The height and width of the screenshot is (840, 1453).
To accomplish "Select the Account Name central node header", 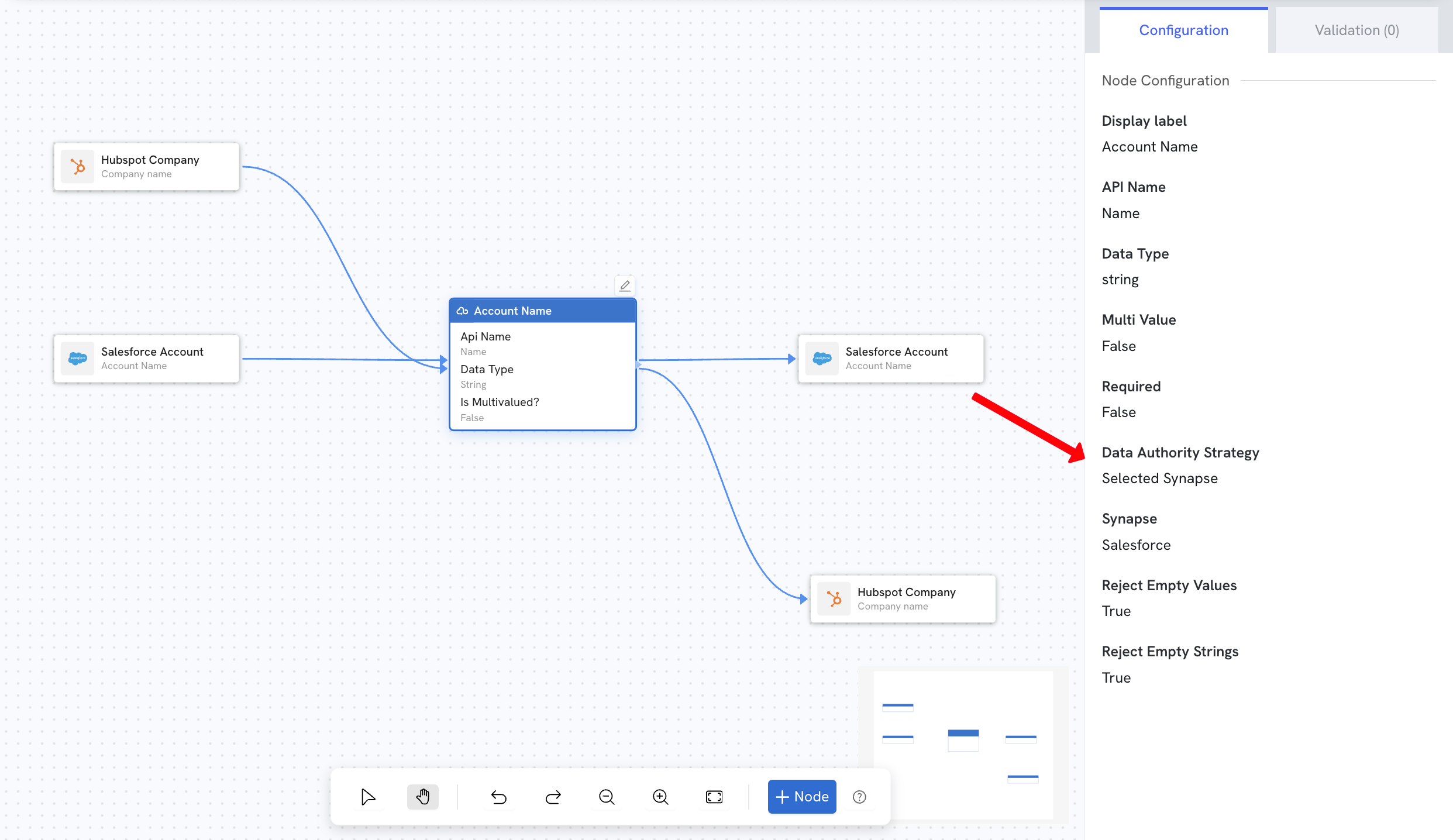I will click(543, 311).
